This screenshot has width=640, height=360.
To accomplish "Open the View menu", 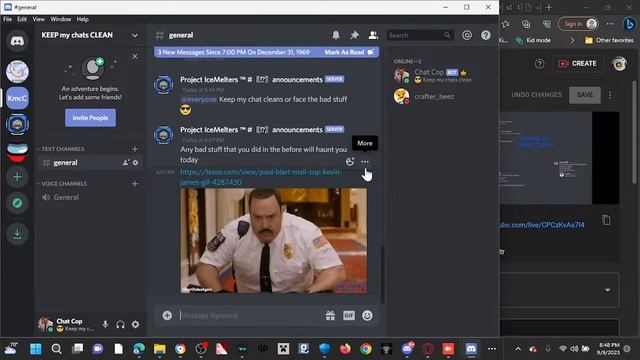I will pyautogui.click(x=38, y=19).
